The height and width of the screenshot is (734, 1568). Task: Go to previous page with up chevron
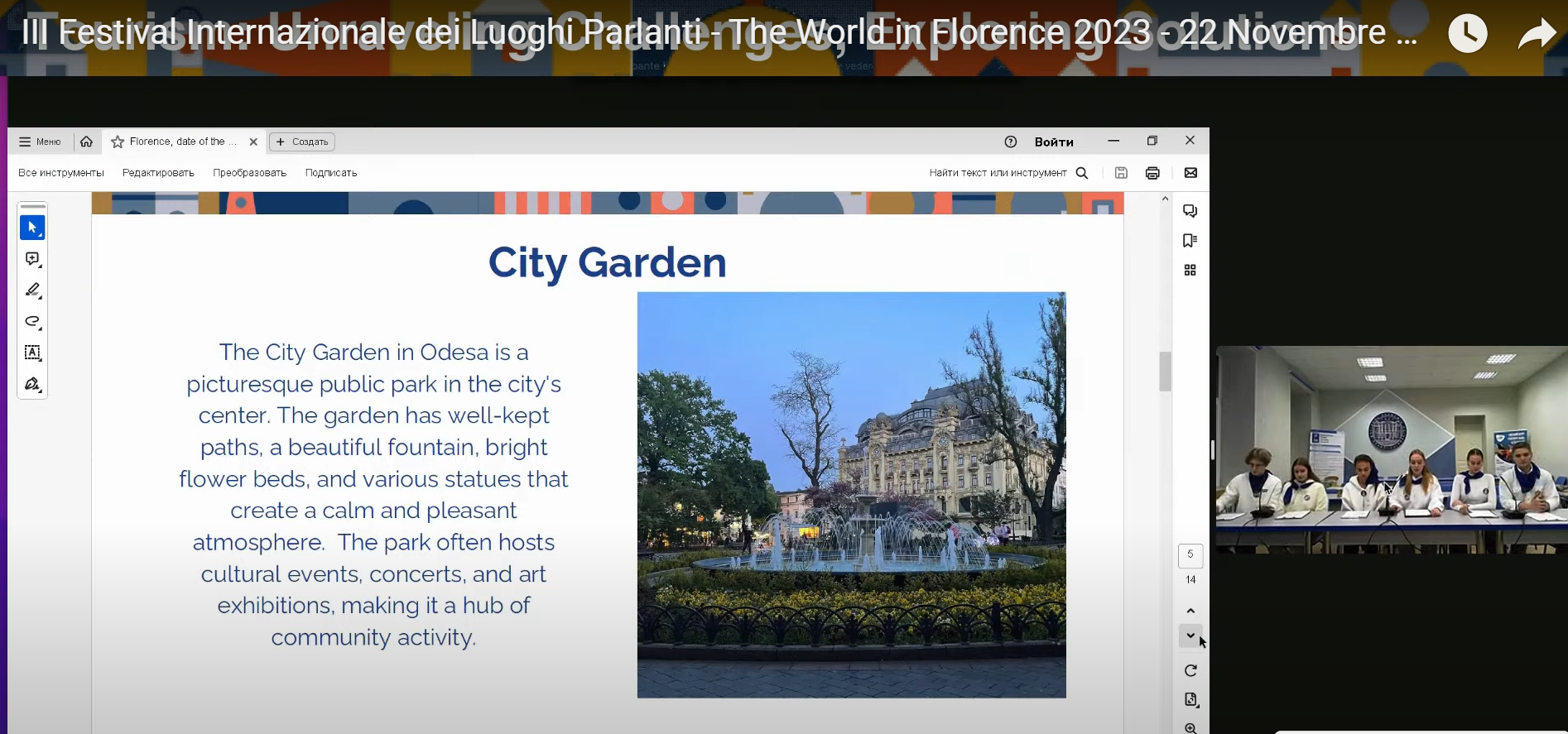pyautogui.click(x=1190, y=611)
